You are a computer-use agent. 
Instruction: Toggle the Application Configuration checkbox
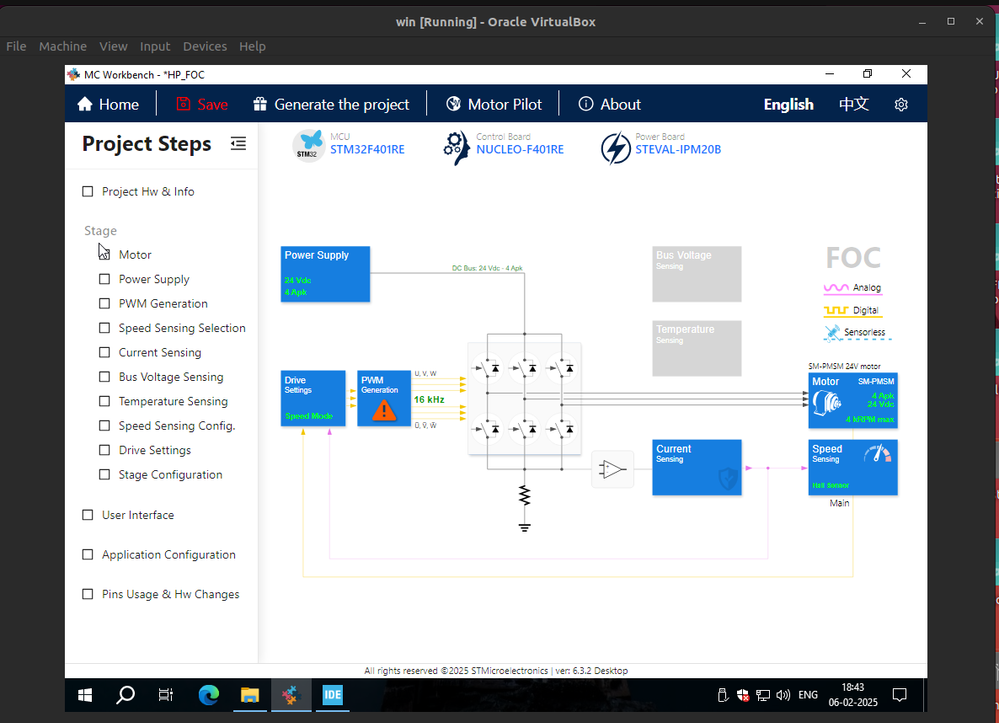tap(88, 555)
